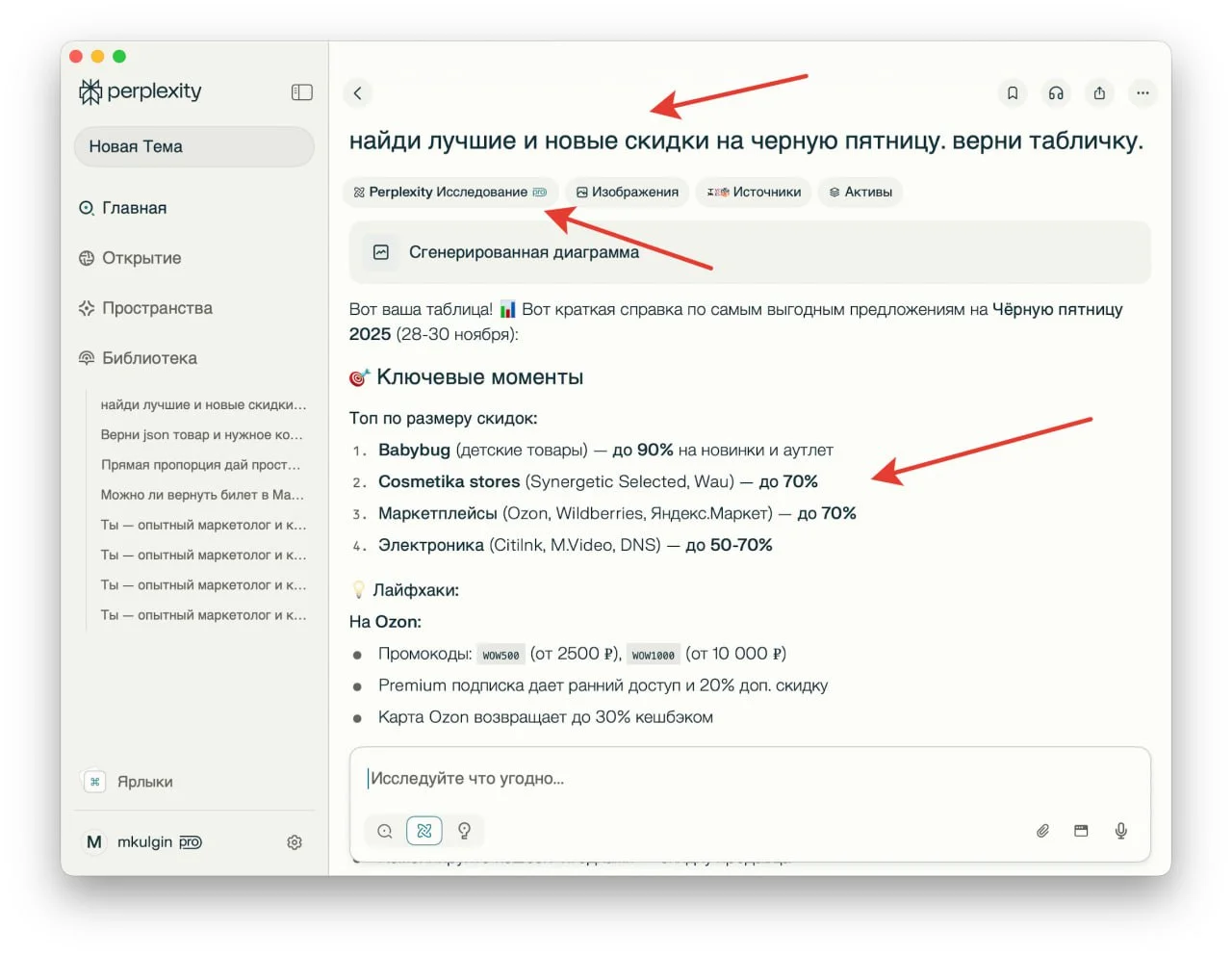Open Библиотека in the sidebar
This screenshot has height=956, width=1232.
pyautogui.click(x=149, y=358)
